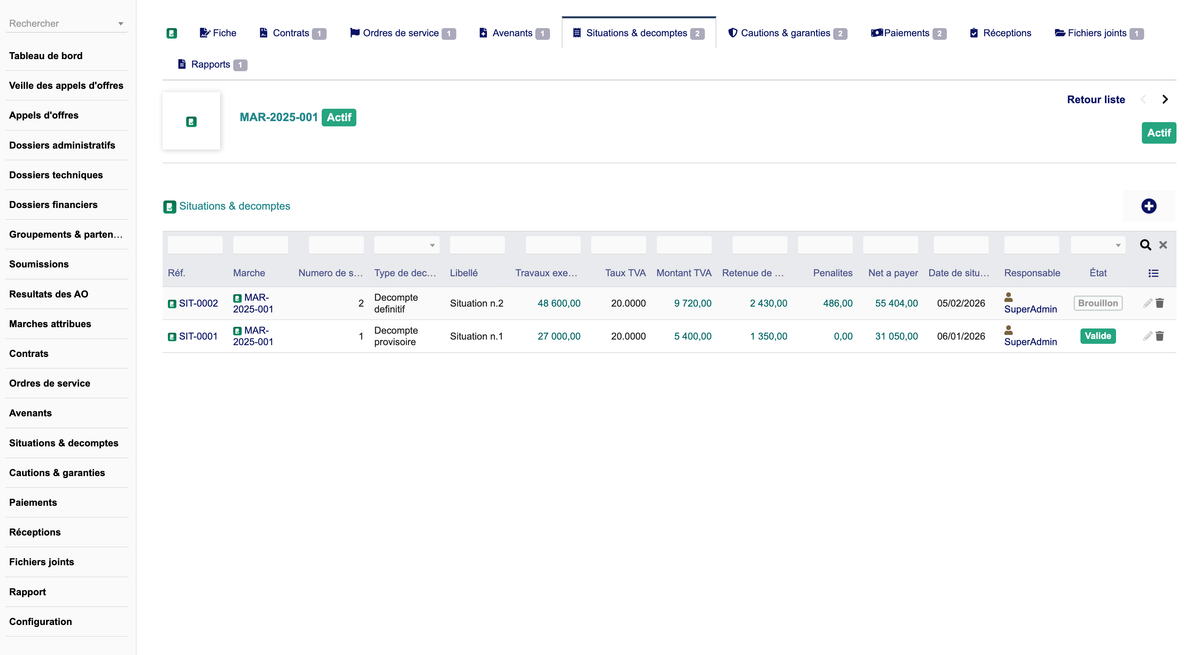Open Dossiers techniques in sidebar

(x=56, y=175)
